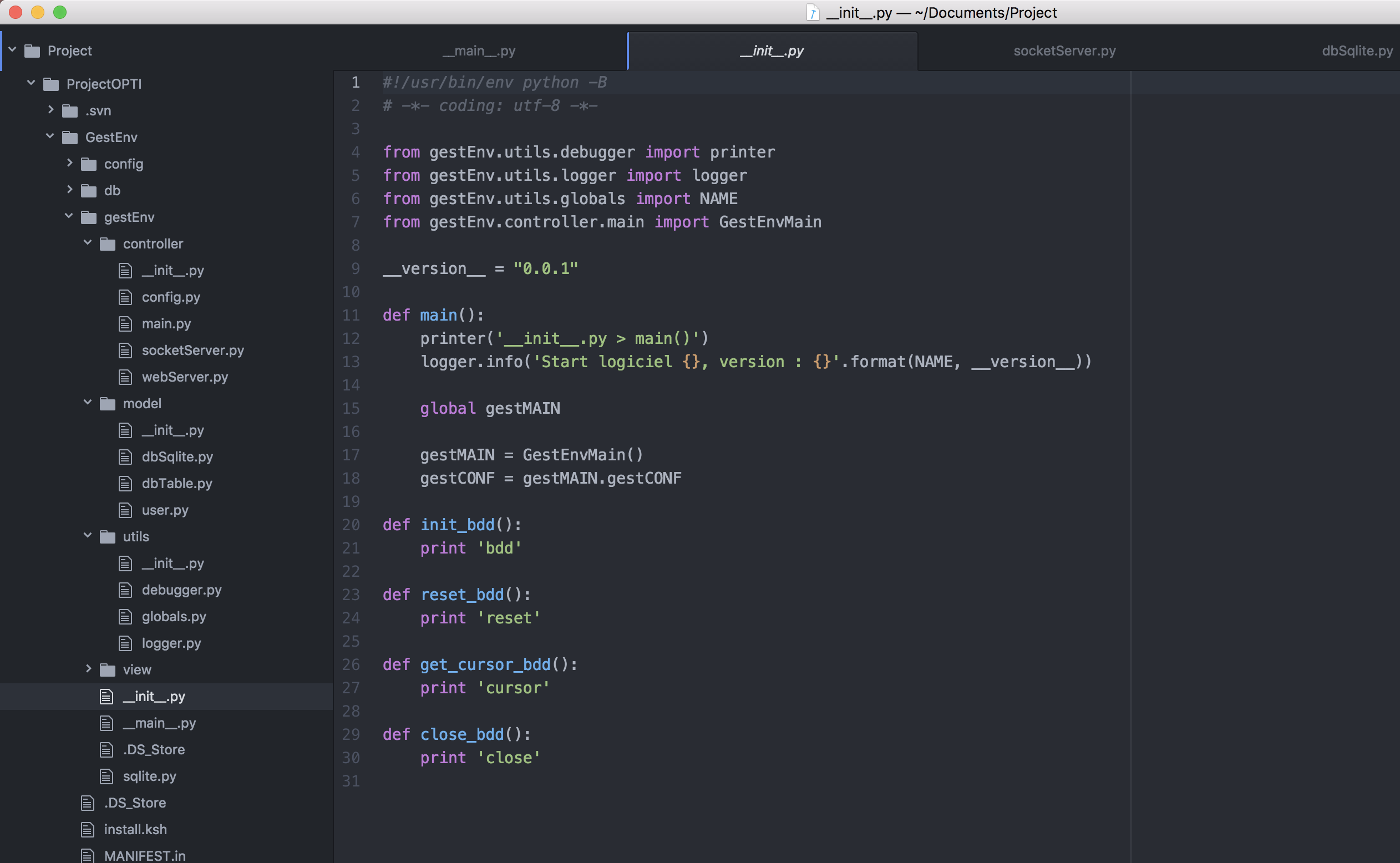Click the document icon in title bar
The image size is (1400, 863).
point(813,13)
